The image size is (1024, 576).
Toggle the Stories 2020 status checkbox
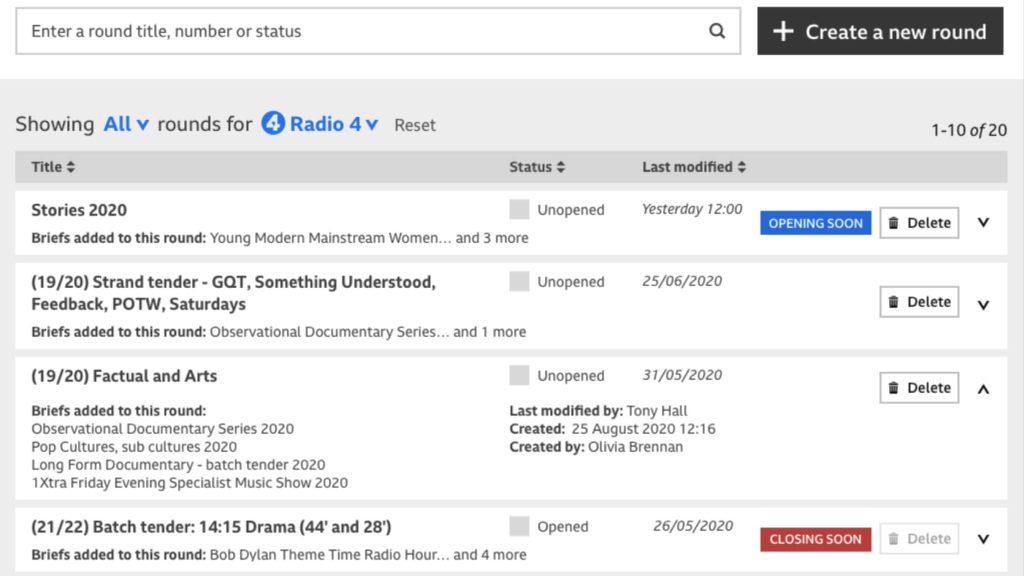(519, 210)
